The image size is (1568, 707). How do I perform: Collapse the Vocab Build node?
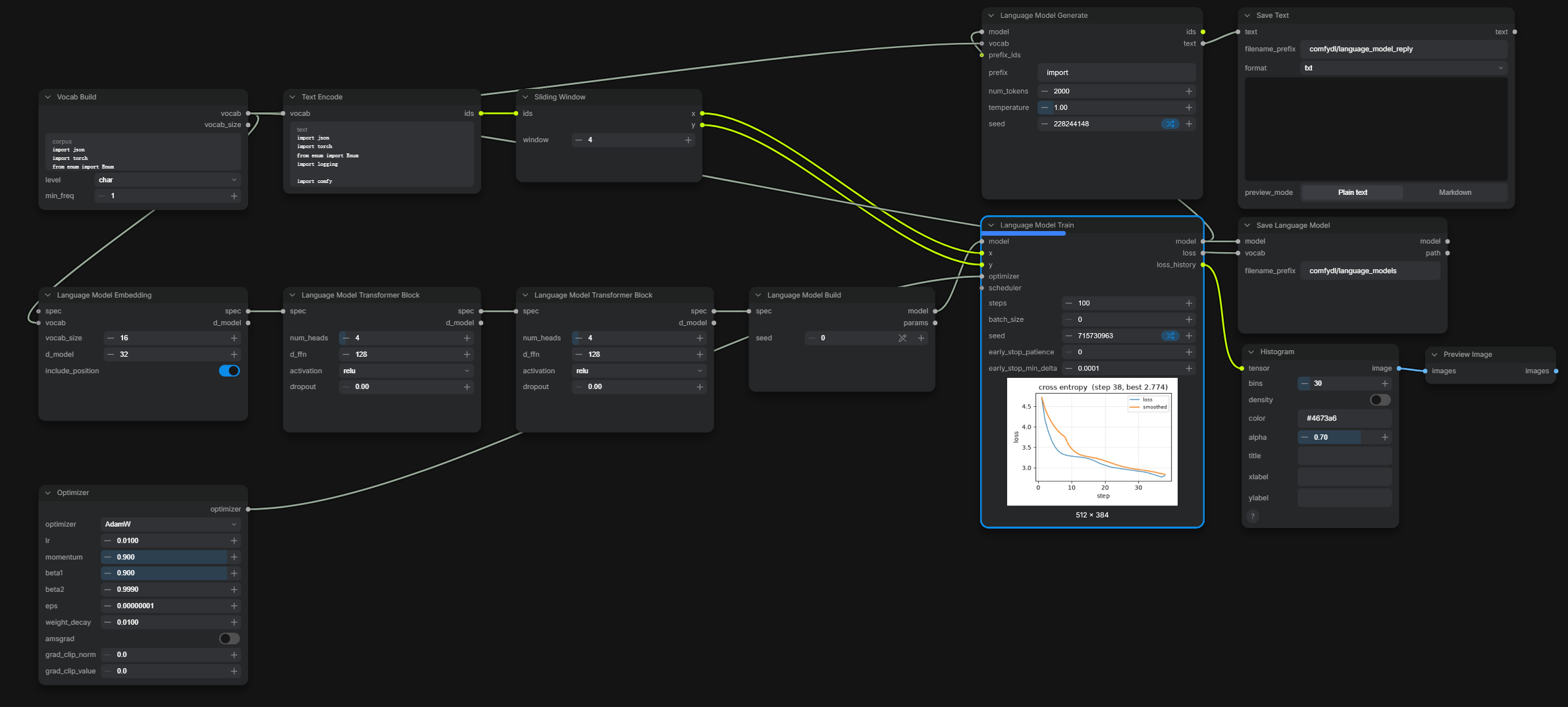pyautogui.click(x=48, y=97)
